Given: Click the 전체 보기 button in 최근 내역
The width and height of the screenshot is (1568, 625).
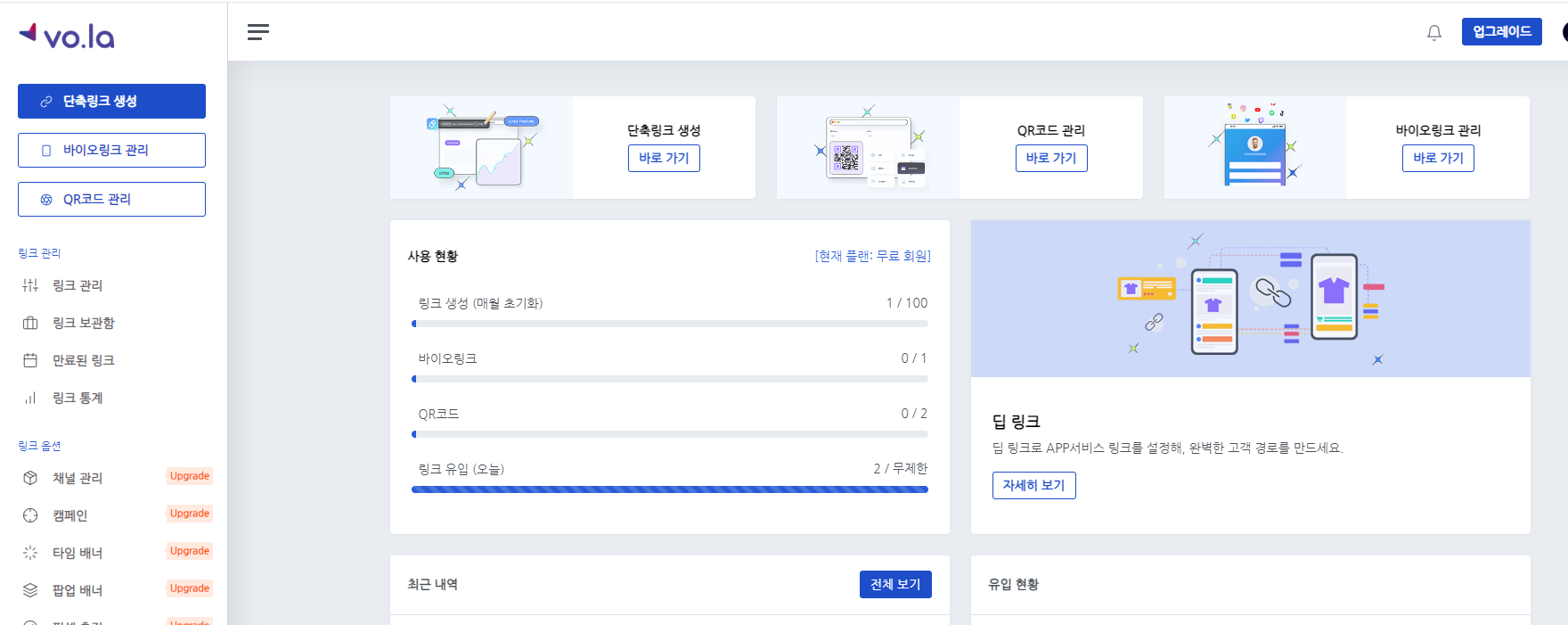Looking at the screenshot, I should [895, 584].
